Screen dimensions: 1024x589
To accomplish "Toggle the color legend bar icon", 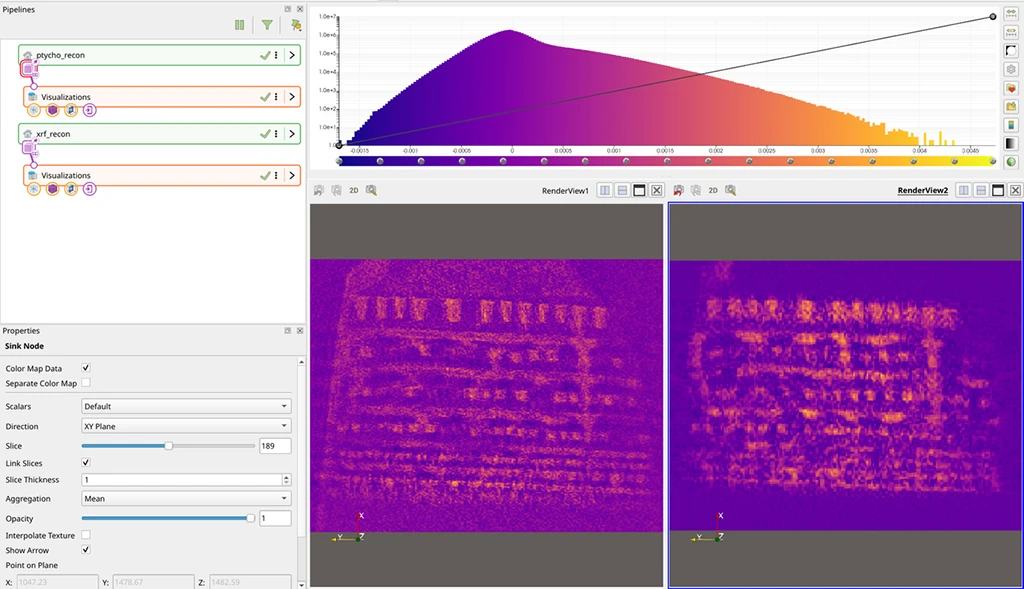I will (1011, 125).
